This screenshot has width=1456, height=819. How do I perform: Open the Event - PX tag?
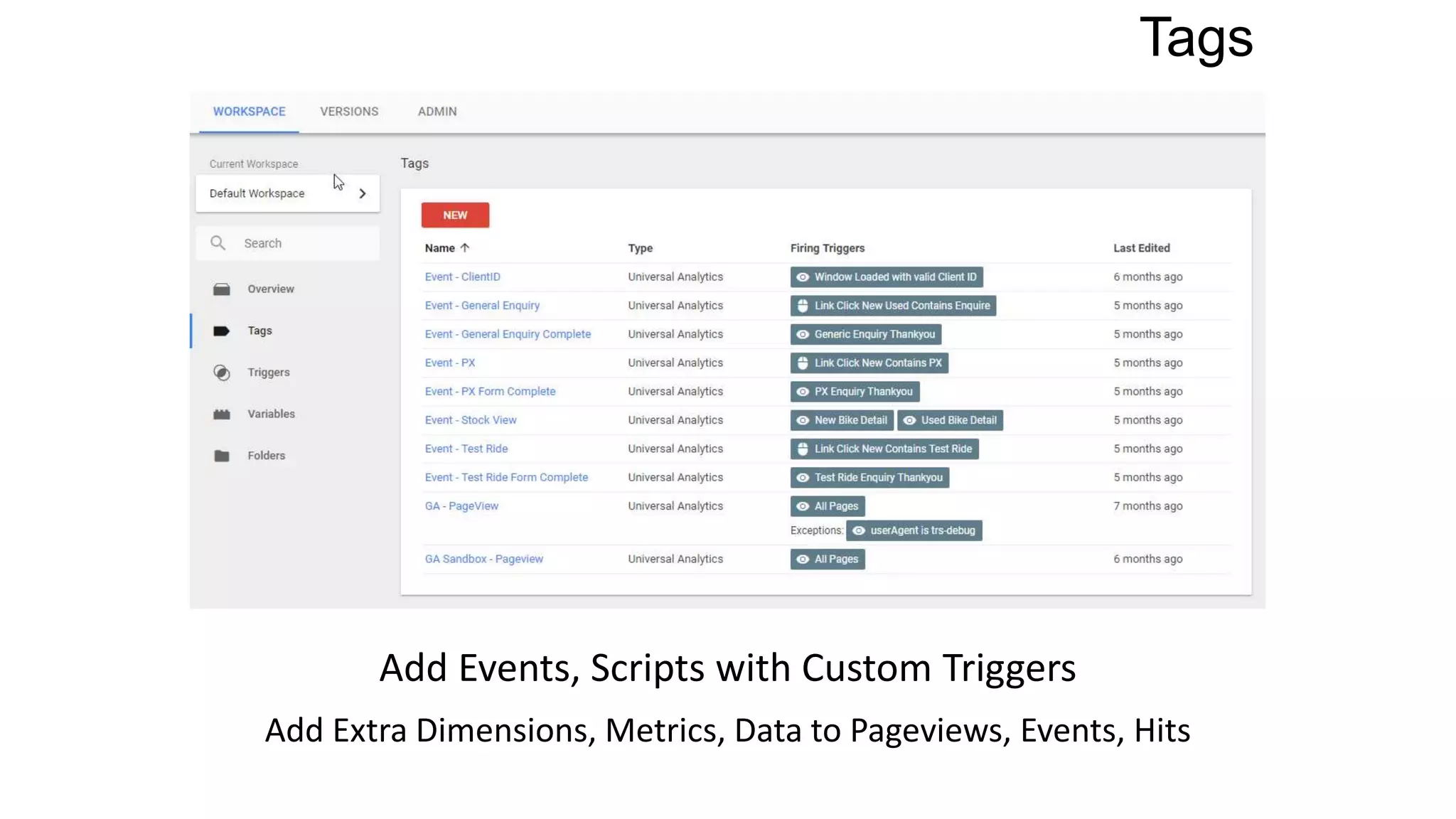(450, 363)
